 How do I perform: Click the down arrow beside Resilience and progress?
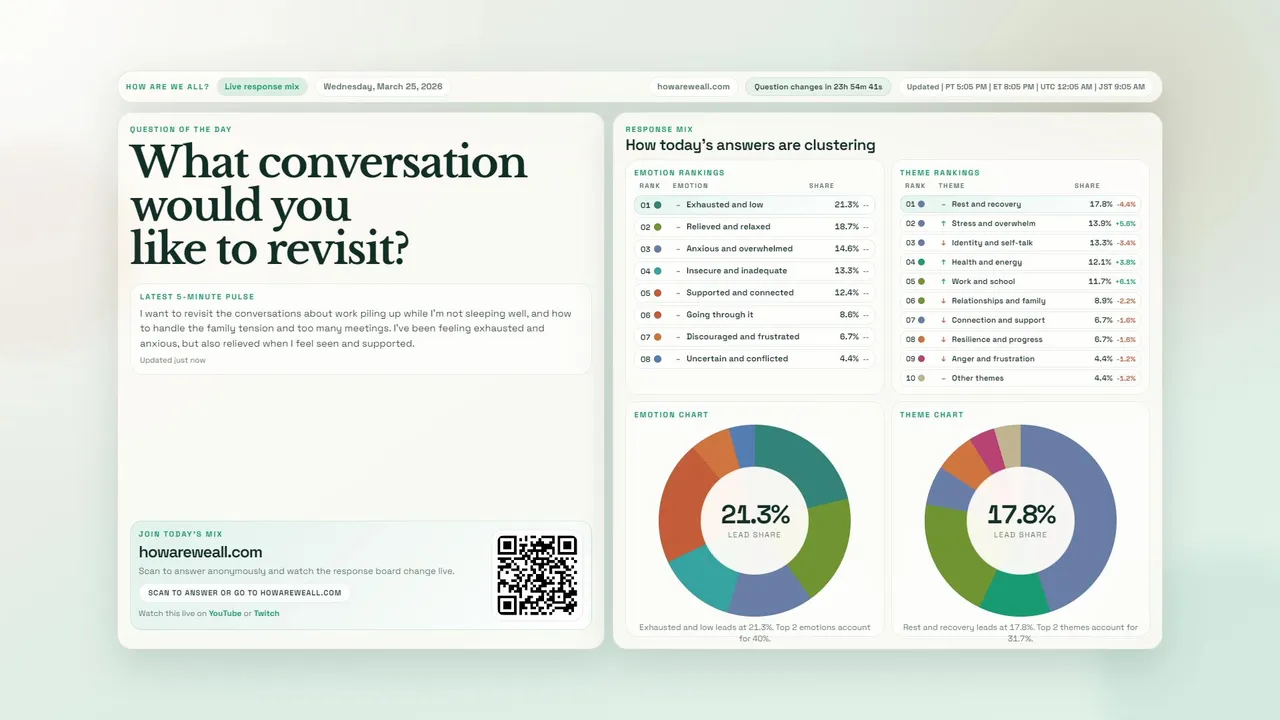point(943,340)
